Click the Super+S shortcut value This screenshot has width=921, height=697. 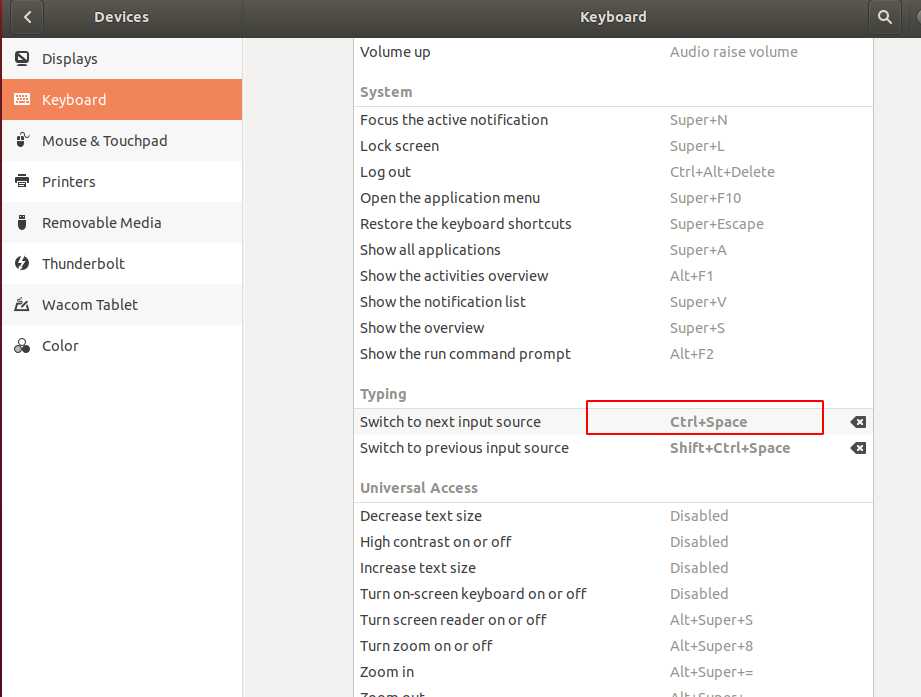pos(697,328)
